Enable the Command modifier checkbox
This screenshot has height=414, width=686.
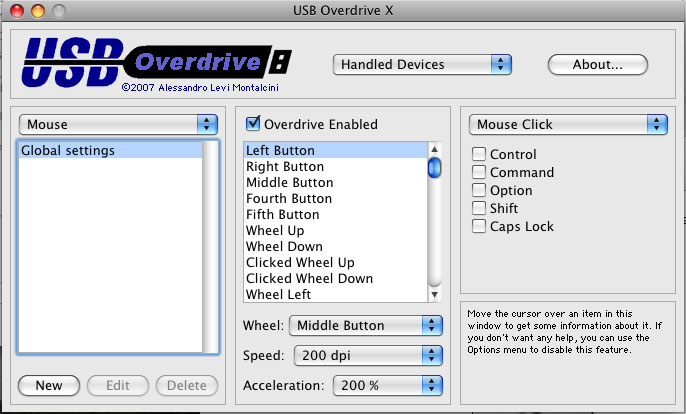[x=479, y=172]
